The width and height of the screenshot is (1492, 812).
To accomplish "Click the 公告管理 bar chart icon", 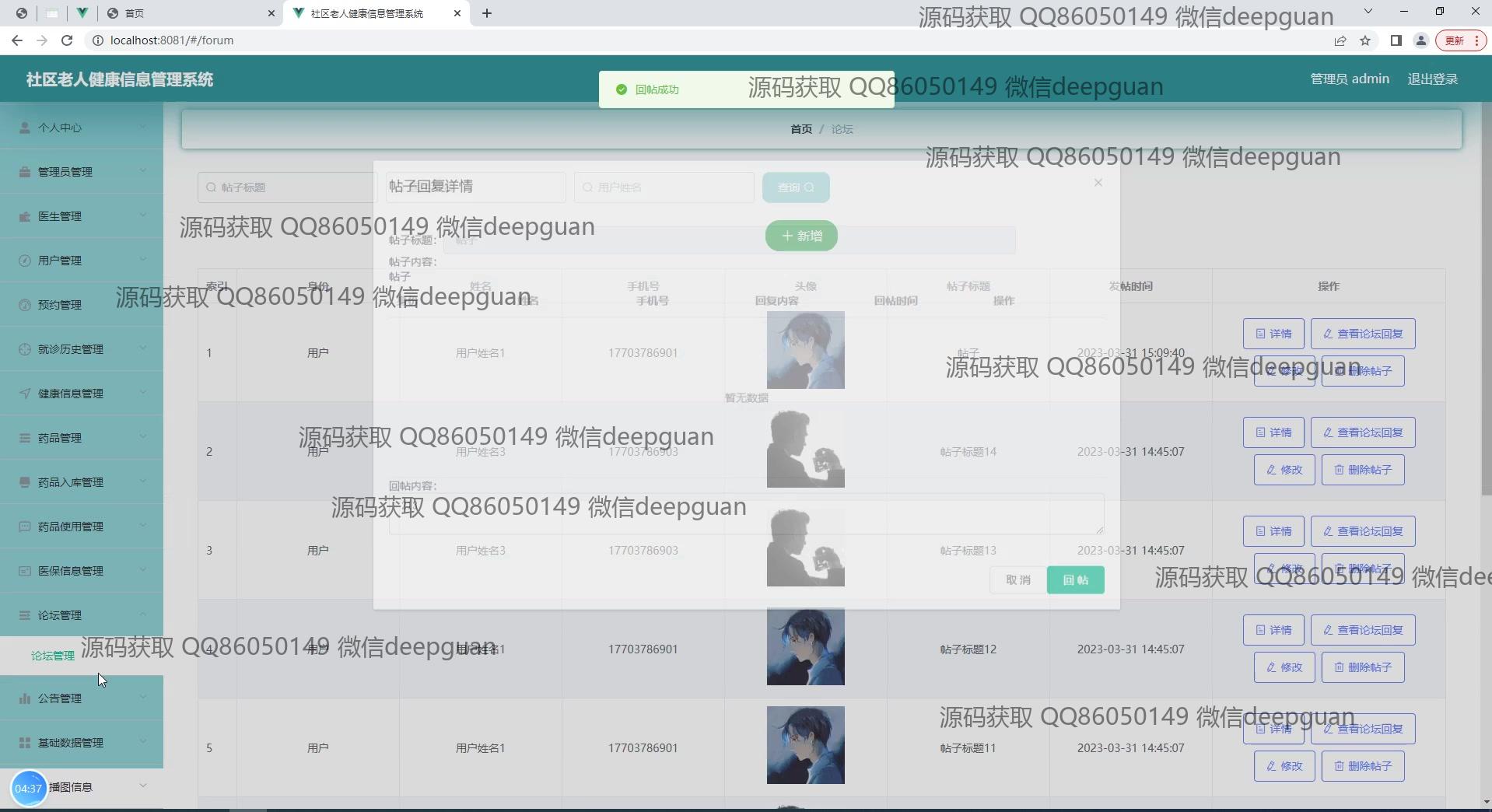I will [x=25, y=698].
